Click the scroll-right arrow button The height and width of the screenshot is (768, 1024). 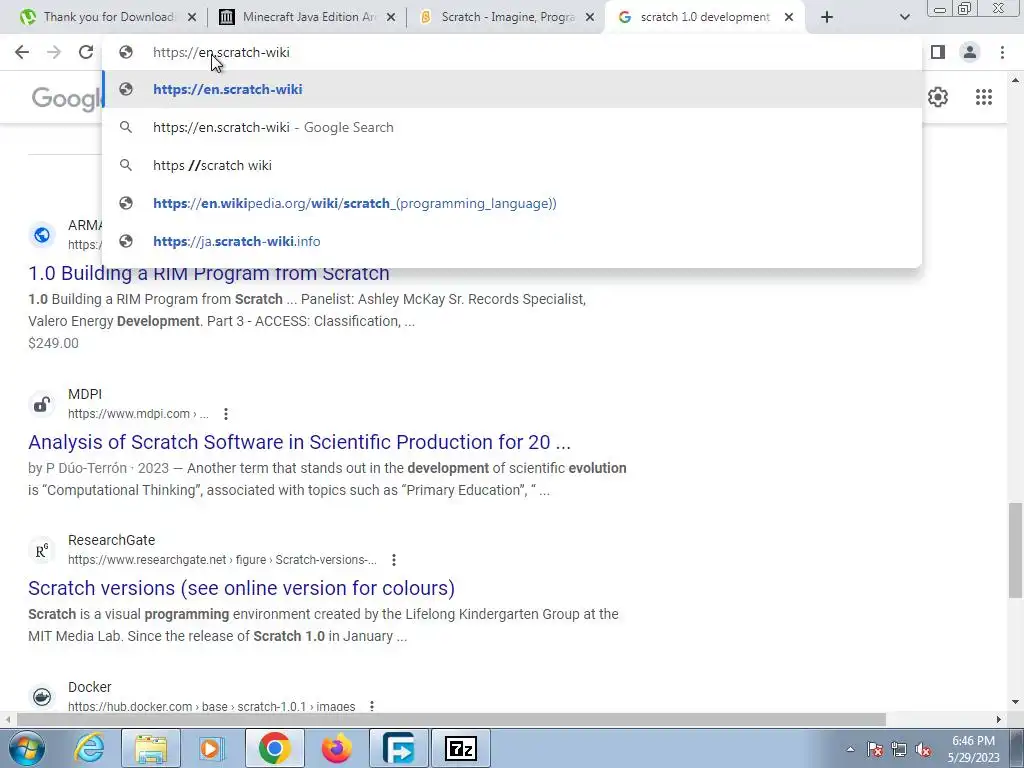pos(999,720)
